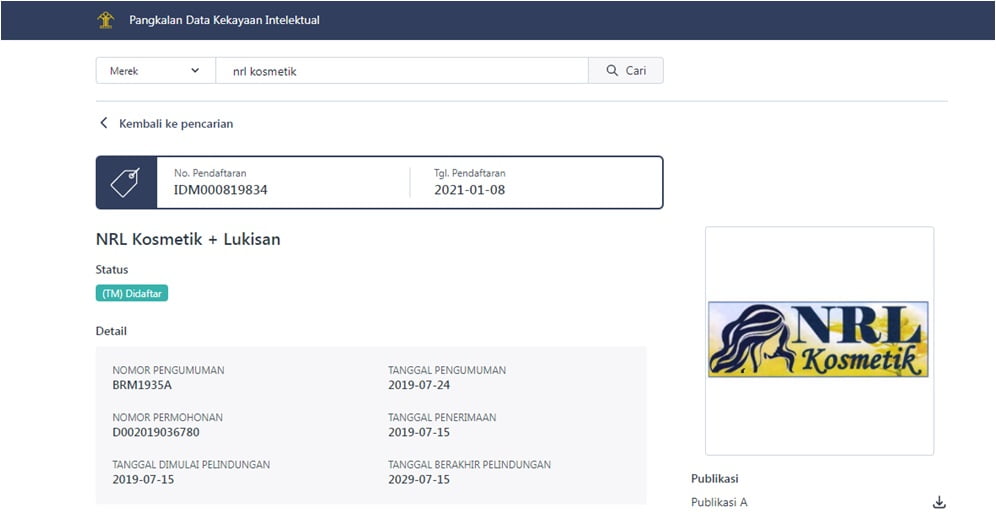Focus the search field containing nrl kosmetik
The image size is (996, 531).
coord(401,71)
